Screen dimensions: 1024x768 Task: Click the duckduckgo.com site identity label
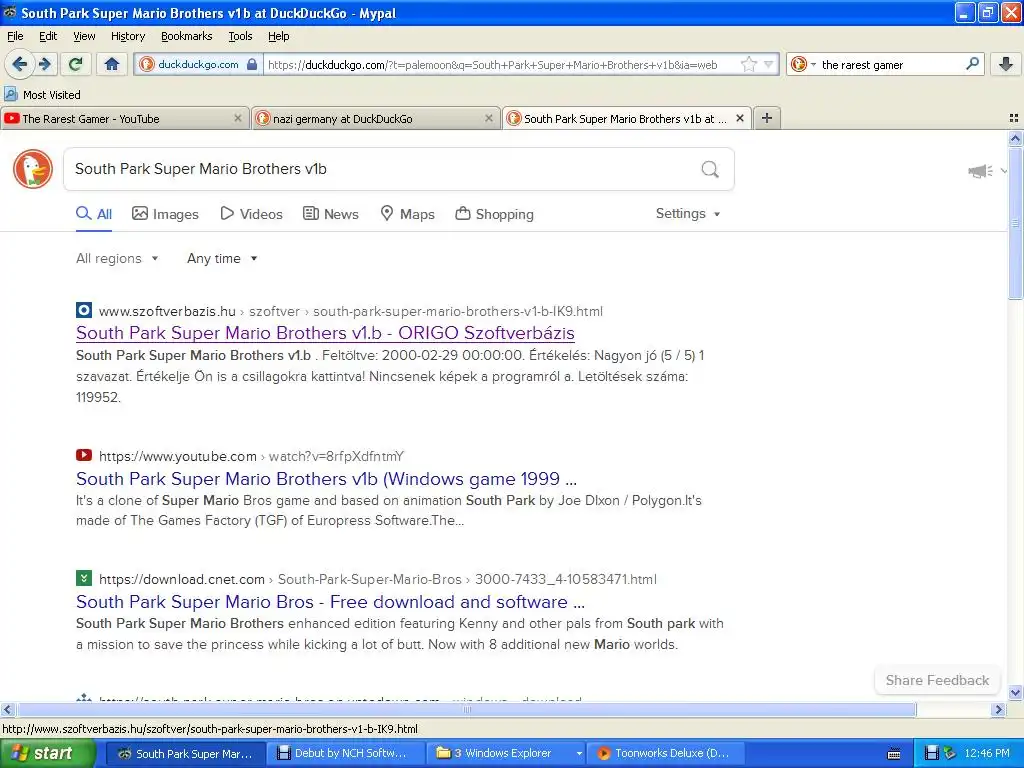pyautogui.click(x=198, y=64)
